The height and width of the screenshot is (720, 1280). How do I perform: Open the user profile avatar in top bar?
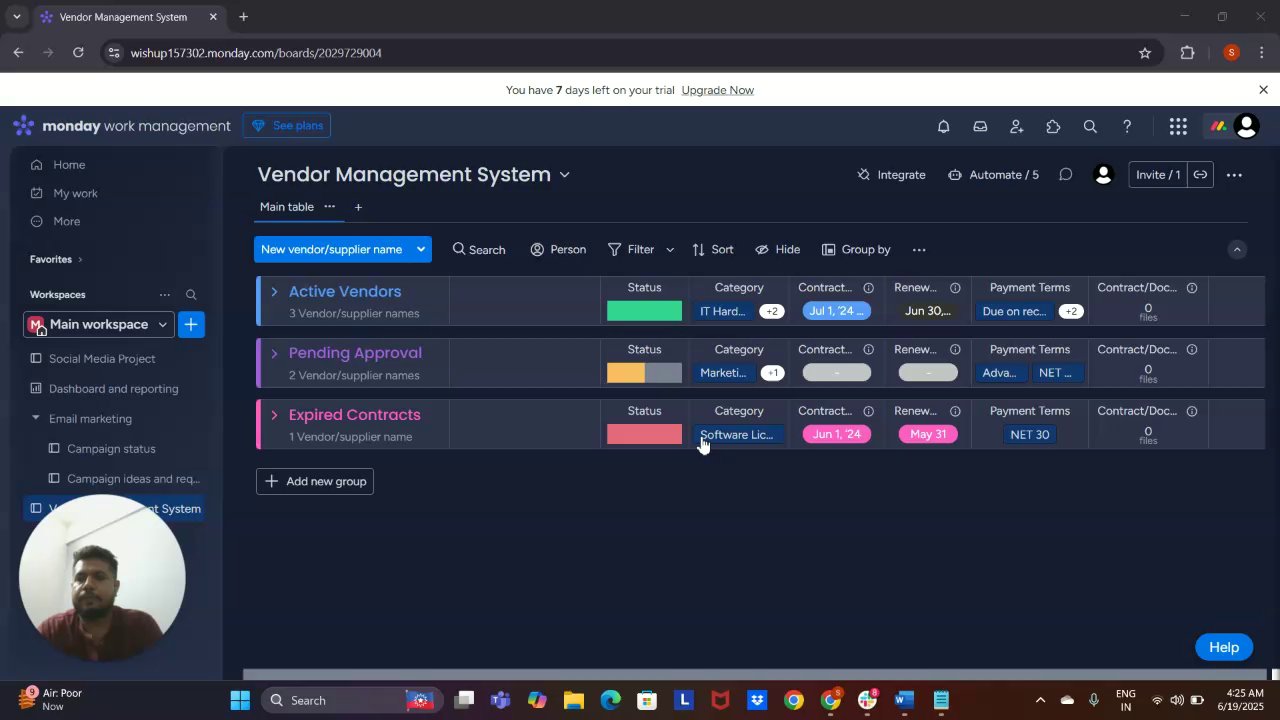pos(1246,126)
